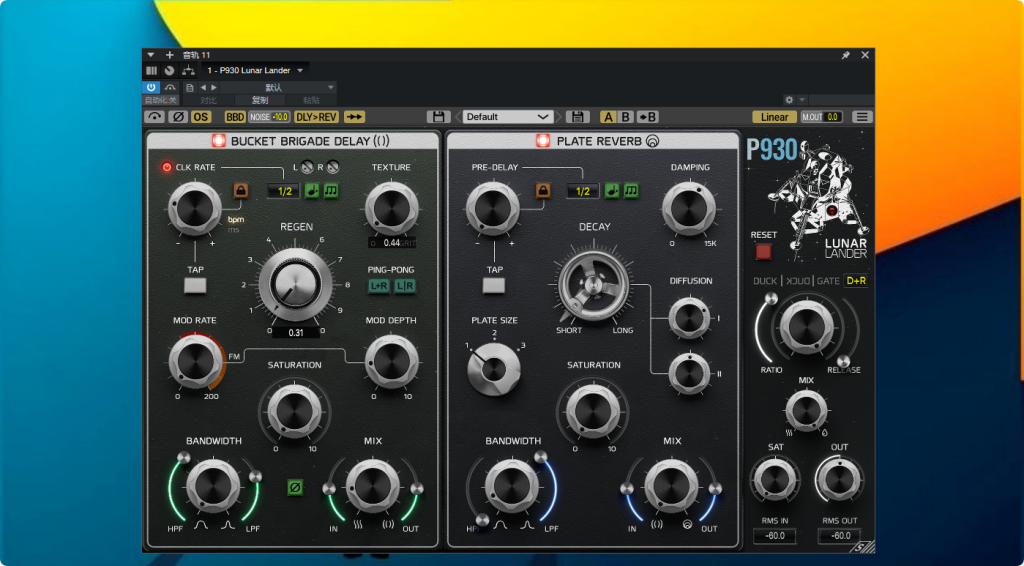Viewport: 1024px width, 566px height.
Task: Click the PLATE SIZE selector knob
Action: [x=494, y=369]
